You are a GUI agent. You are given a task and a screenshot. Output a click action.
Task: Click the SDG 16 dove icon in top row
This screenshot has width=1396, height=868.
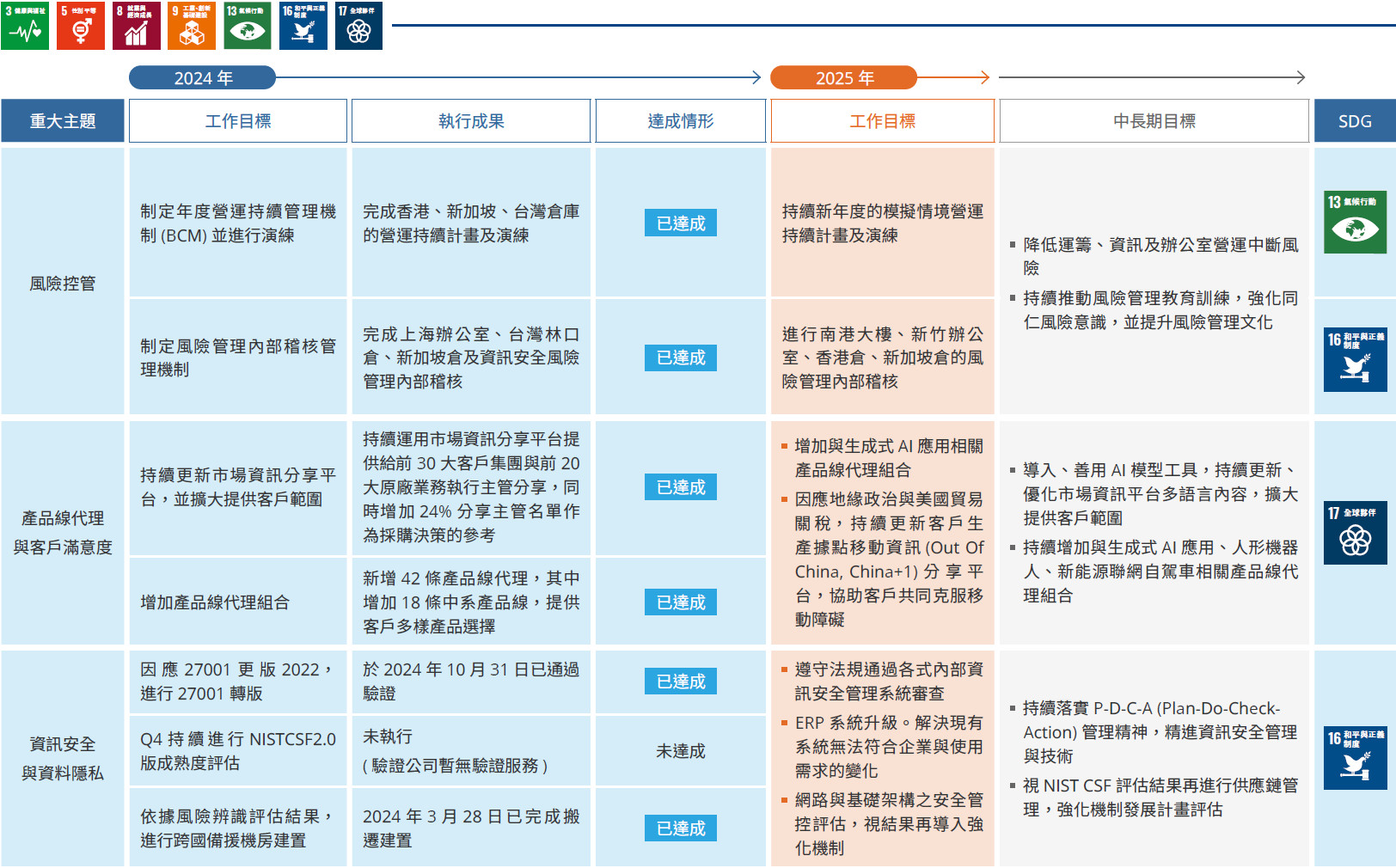tap(303, 26)
